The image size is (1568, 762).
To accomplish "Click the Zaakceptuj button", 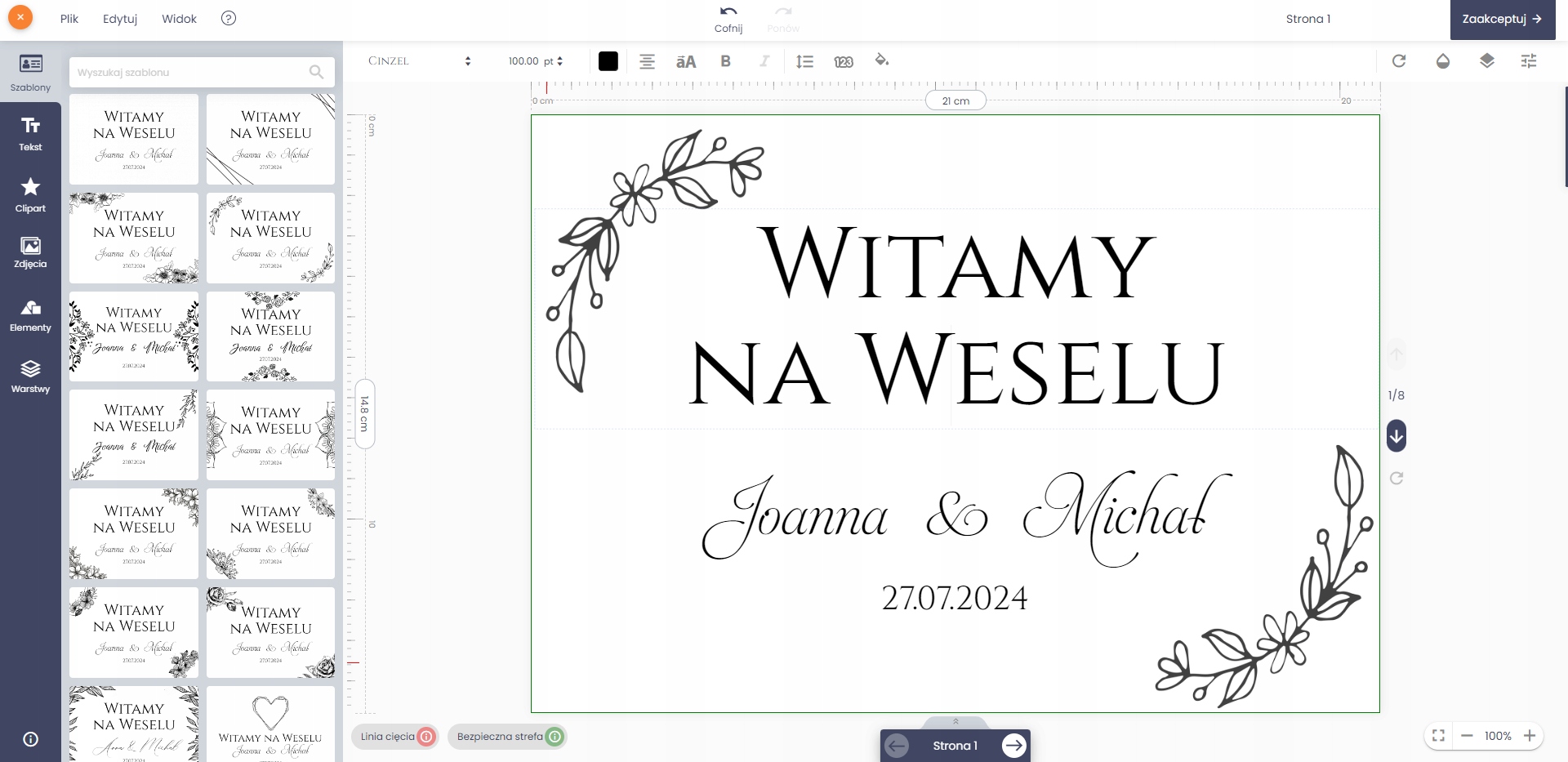I will tap(1502, 20).
